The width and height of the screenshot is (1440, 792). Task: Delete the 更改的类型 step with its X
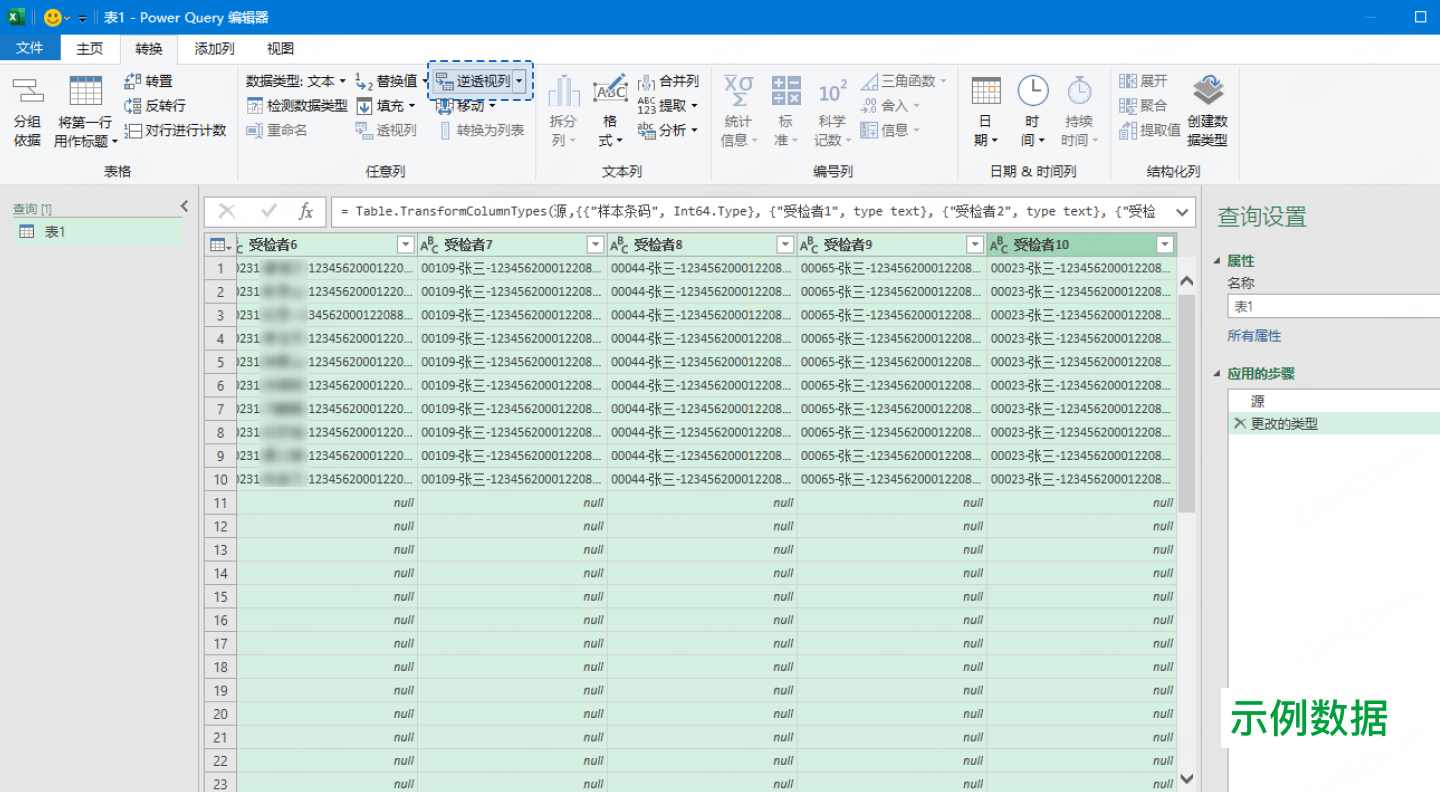[x=1240, y=422]
